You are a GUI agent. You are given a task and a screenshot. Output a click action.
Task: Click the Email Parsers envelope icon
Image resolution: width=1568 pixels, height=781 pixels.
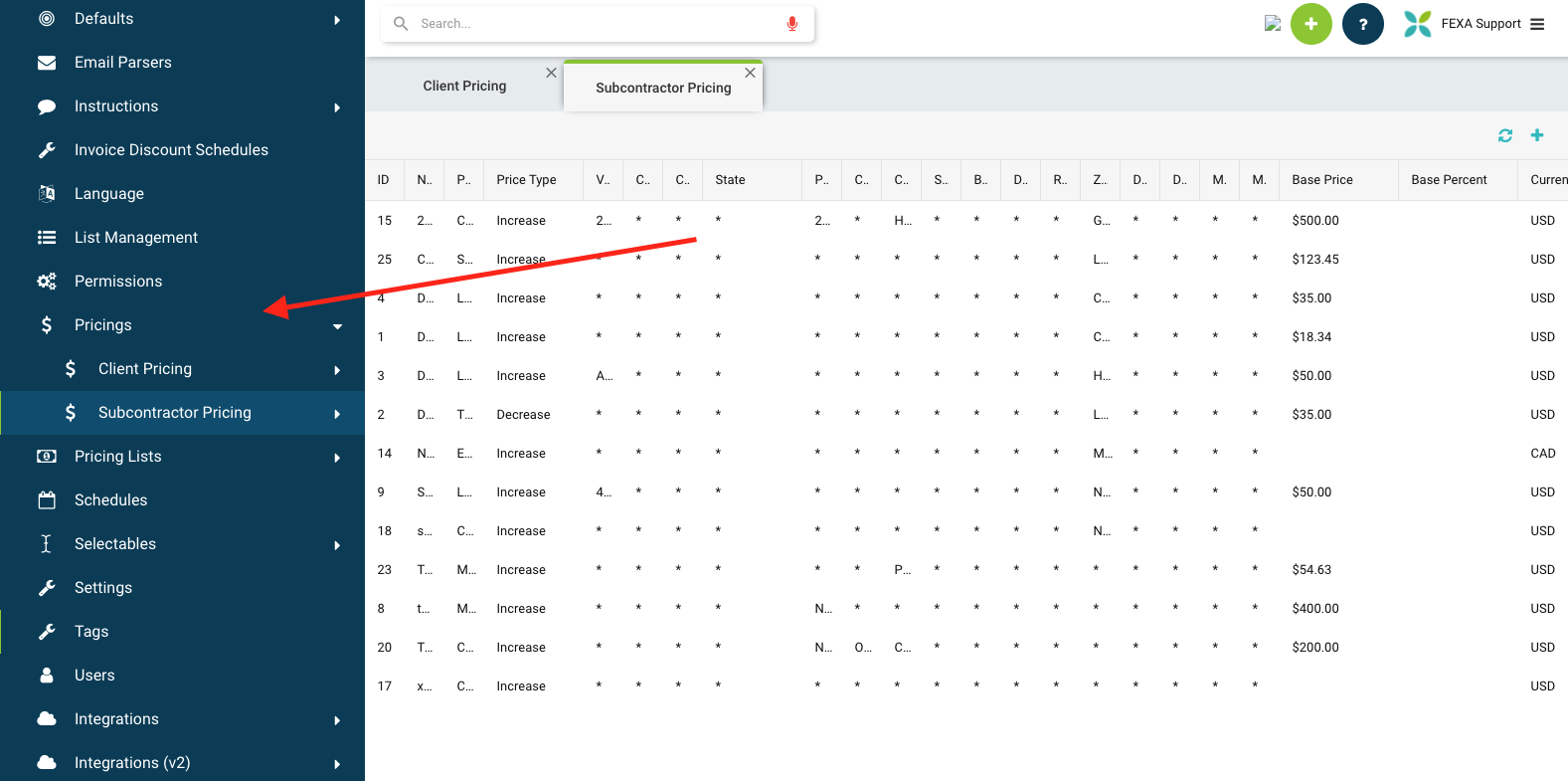47,63
